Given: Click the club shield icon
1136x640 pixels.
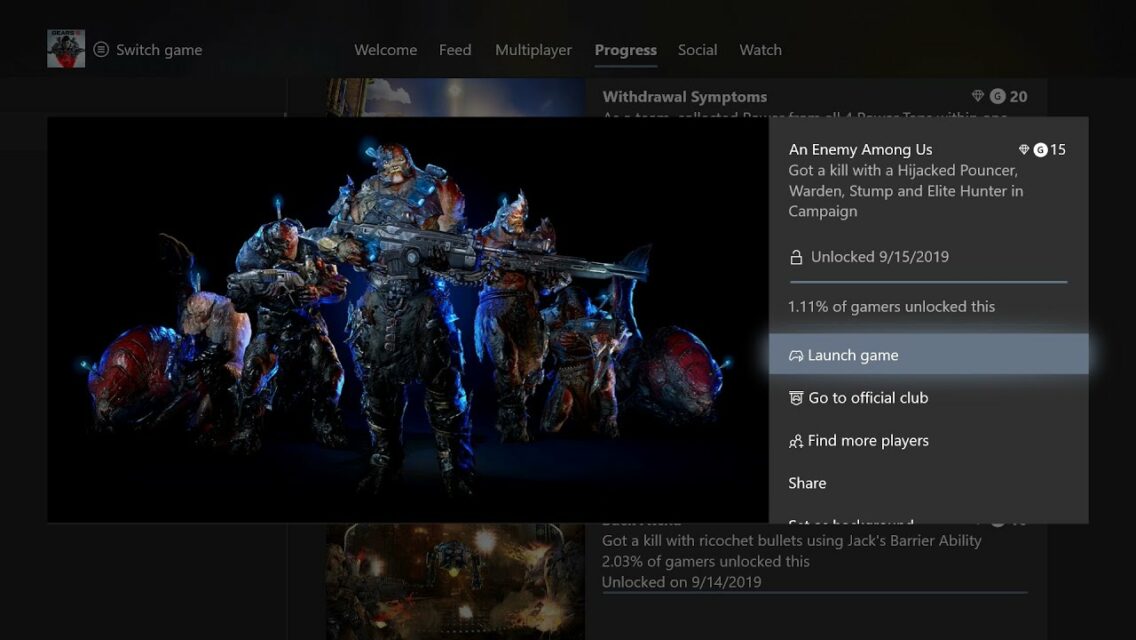Looking at the screenshot, I should 795,398.
